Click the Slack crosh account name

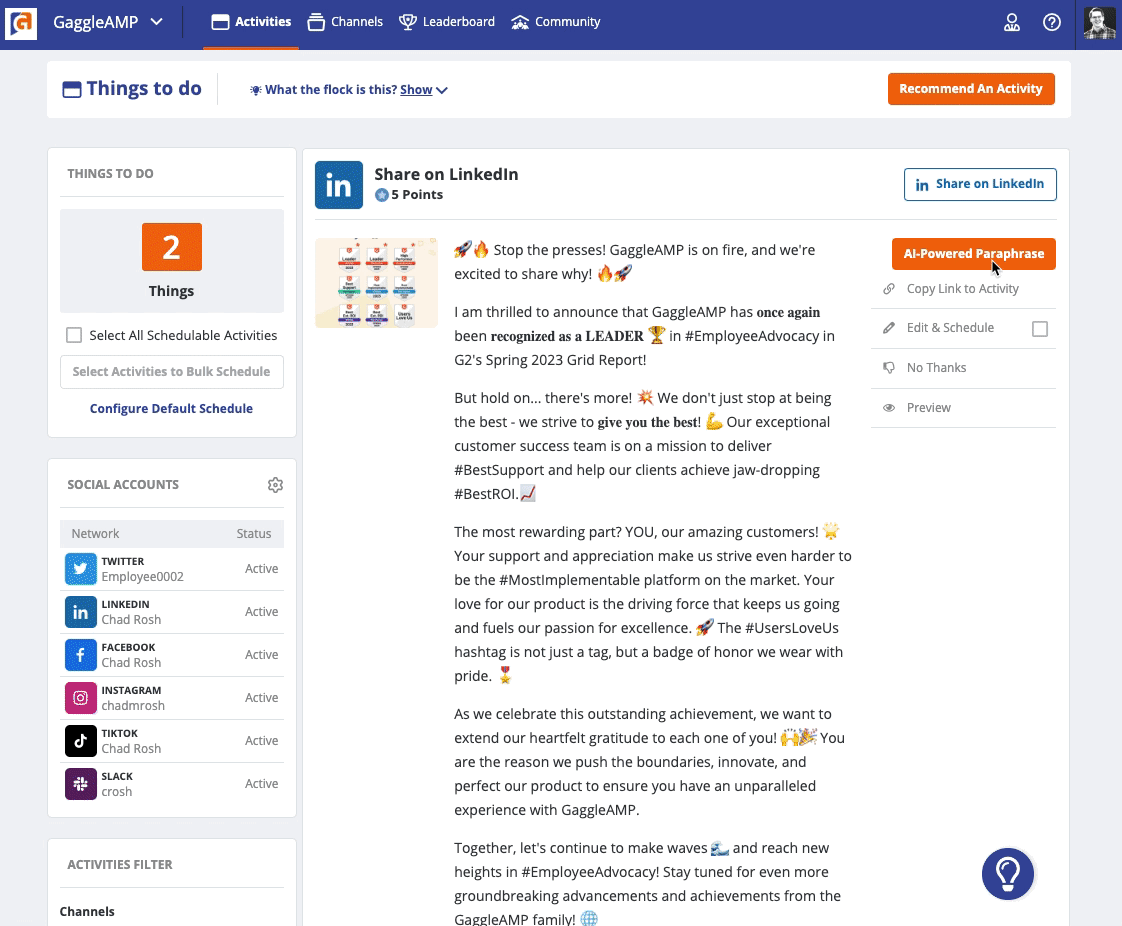tap(117, 791)
